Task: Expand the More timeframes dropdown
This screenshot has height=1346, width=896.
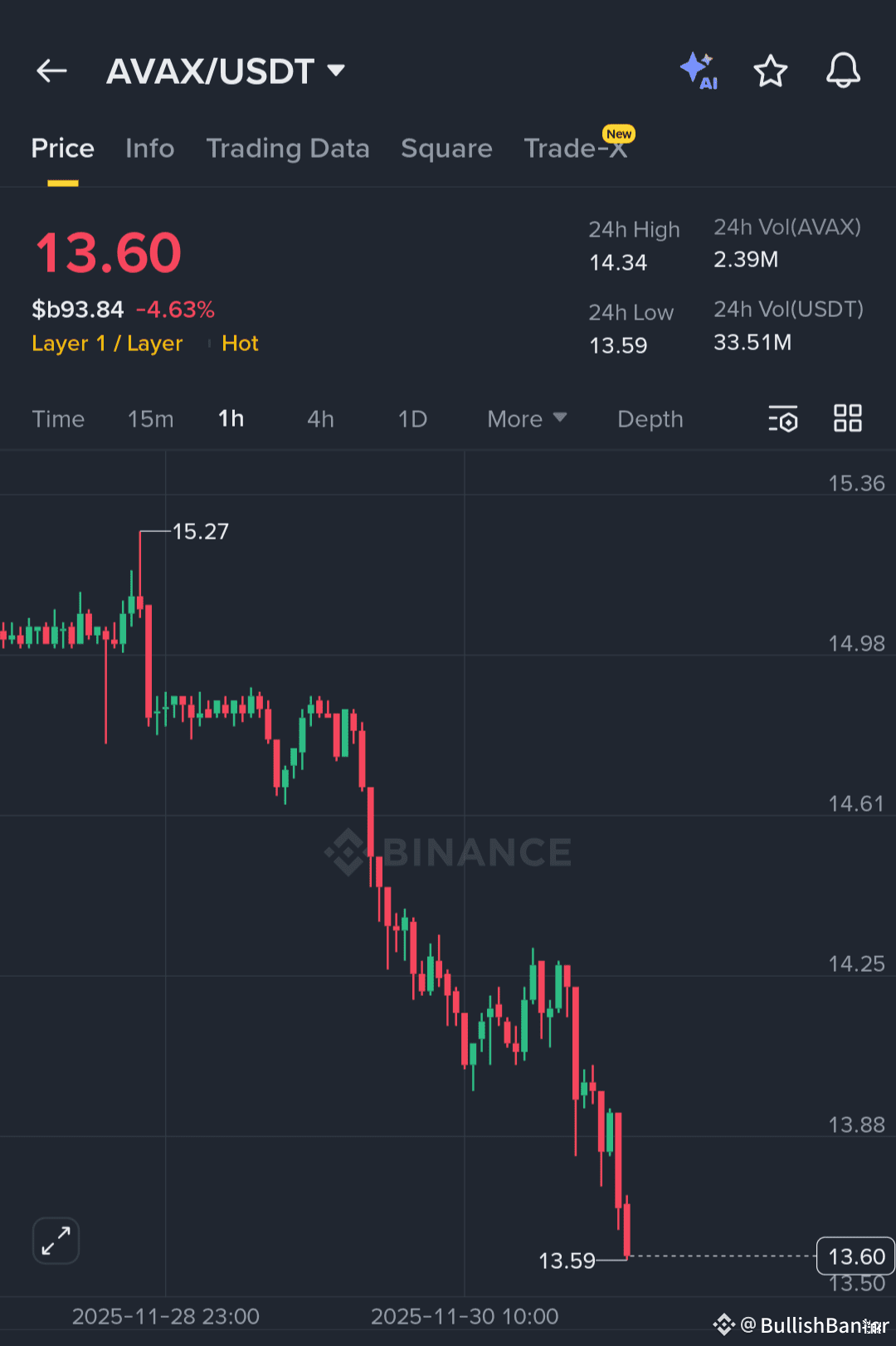Action: pyautogui.click(x=525, y=419)
